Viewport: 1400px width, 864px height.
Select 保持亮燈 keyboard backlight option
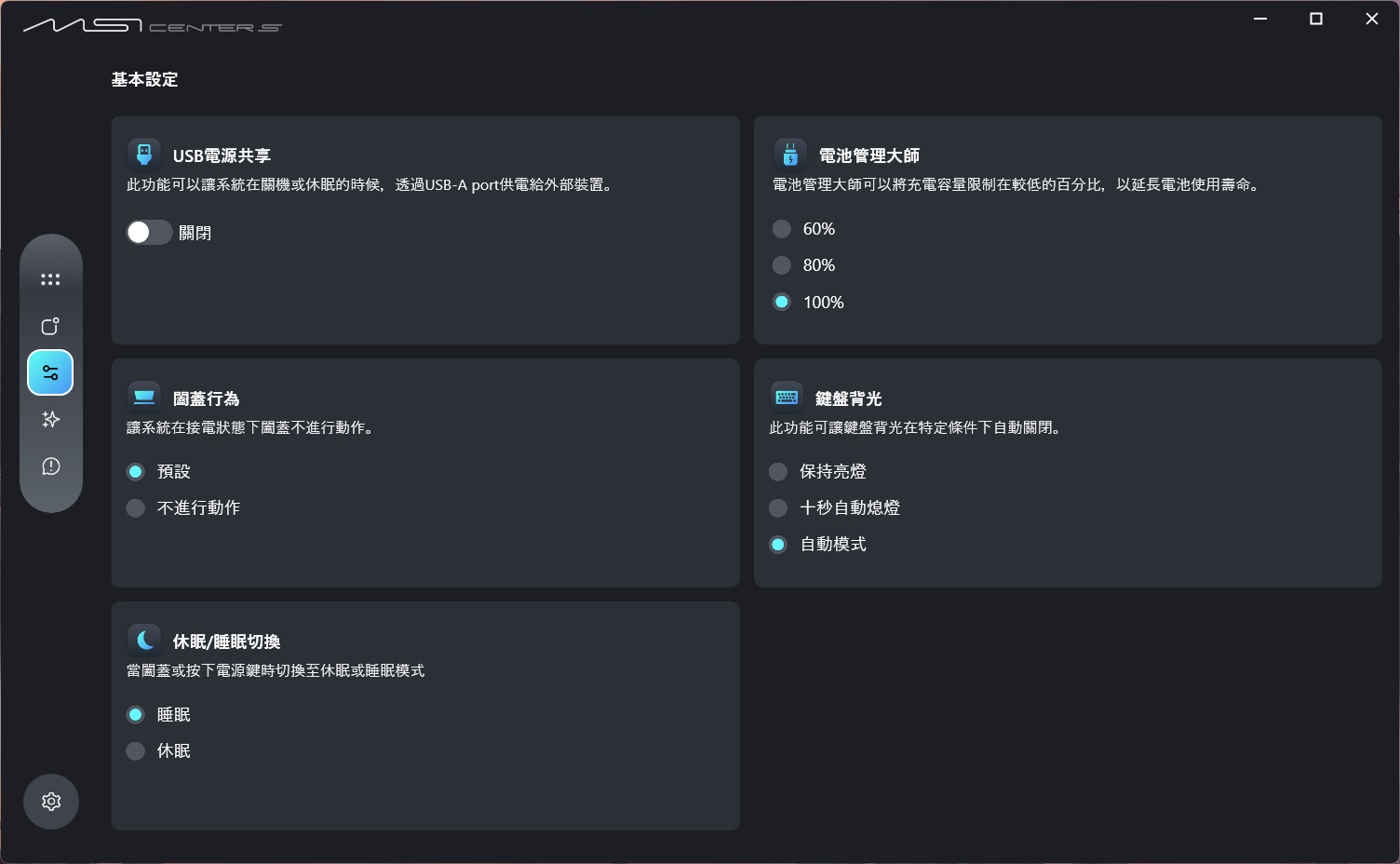point(778,471)
